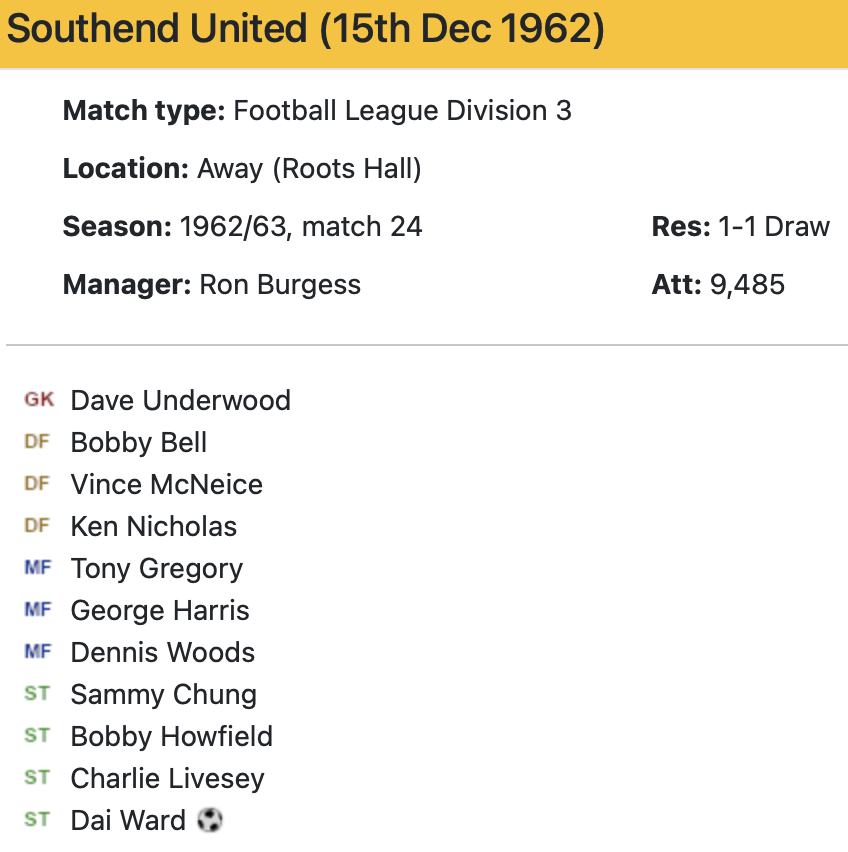Open Dave Underwood player link

[x=180, y=401]
